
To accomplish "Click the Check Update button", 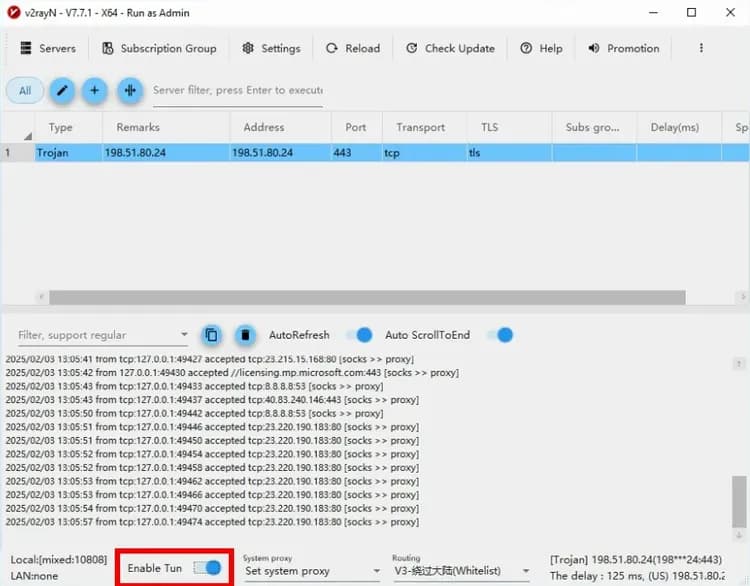I will [449, 48].
